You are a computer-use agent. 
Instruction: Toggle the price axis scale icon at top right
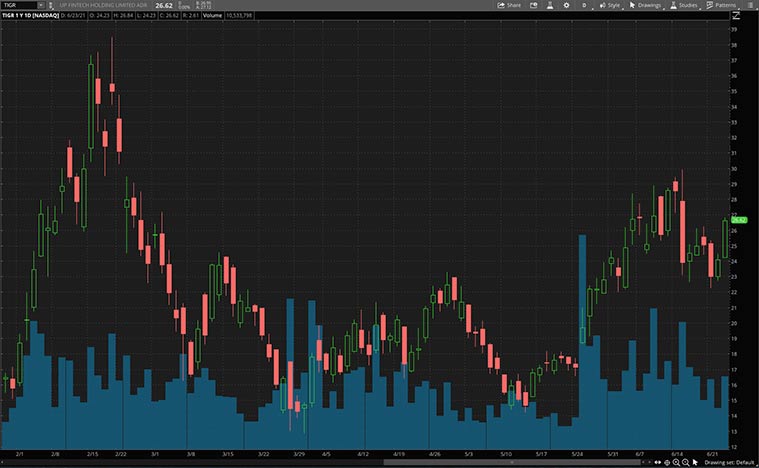tap(735, 18)
